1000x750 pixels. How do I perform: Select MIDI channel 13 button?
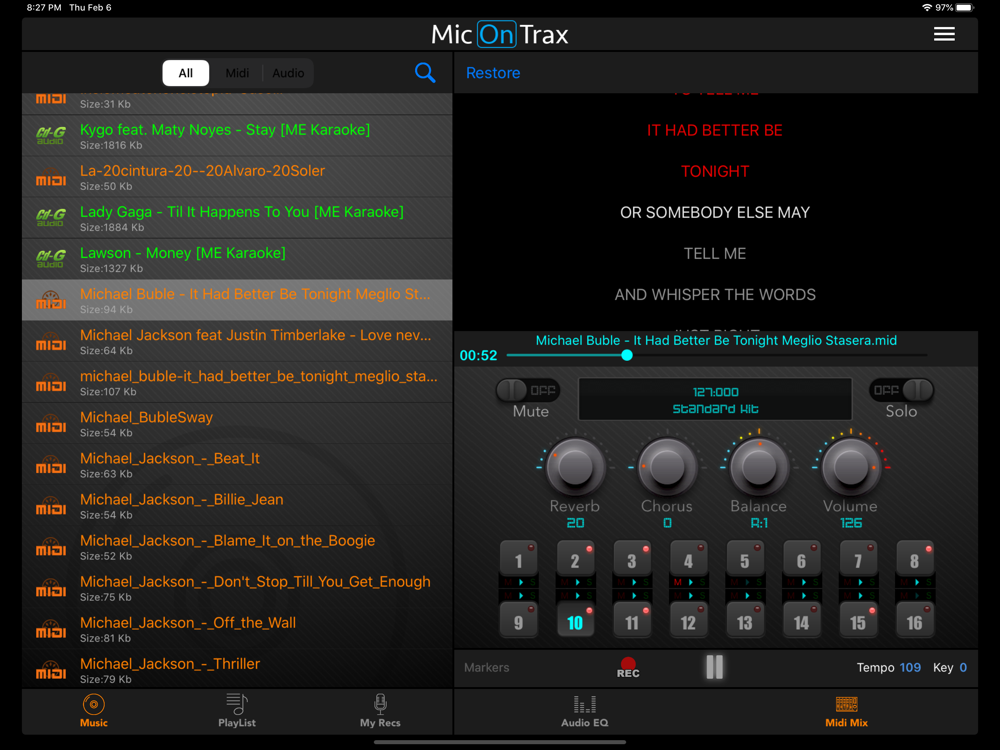[x=745, y=621]
